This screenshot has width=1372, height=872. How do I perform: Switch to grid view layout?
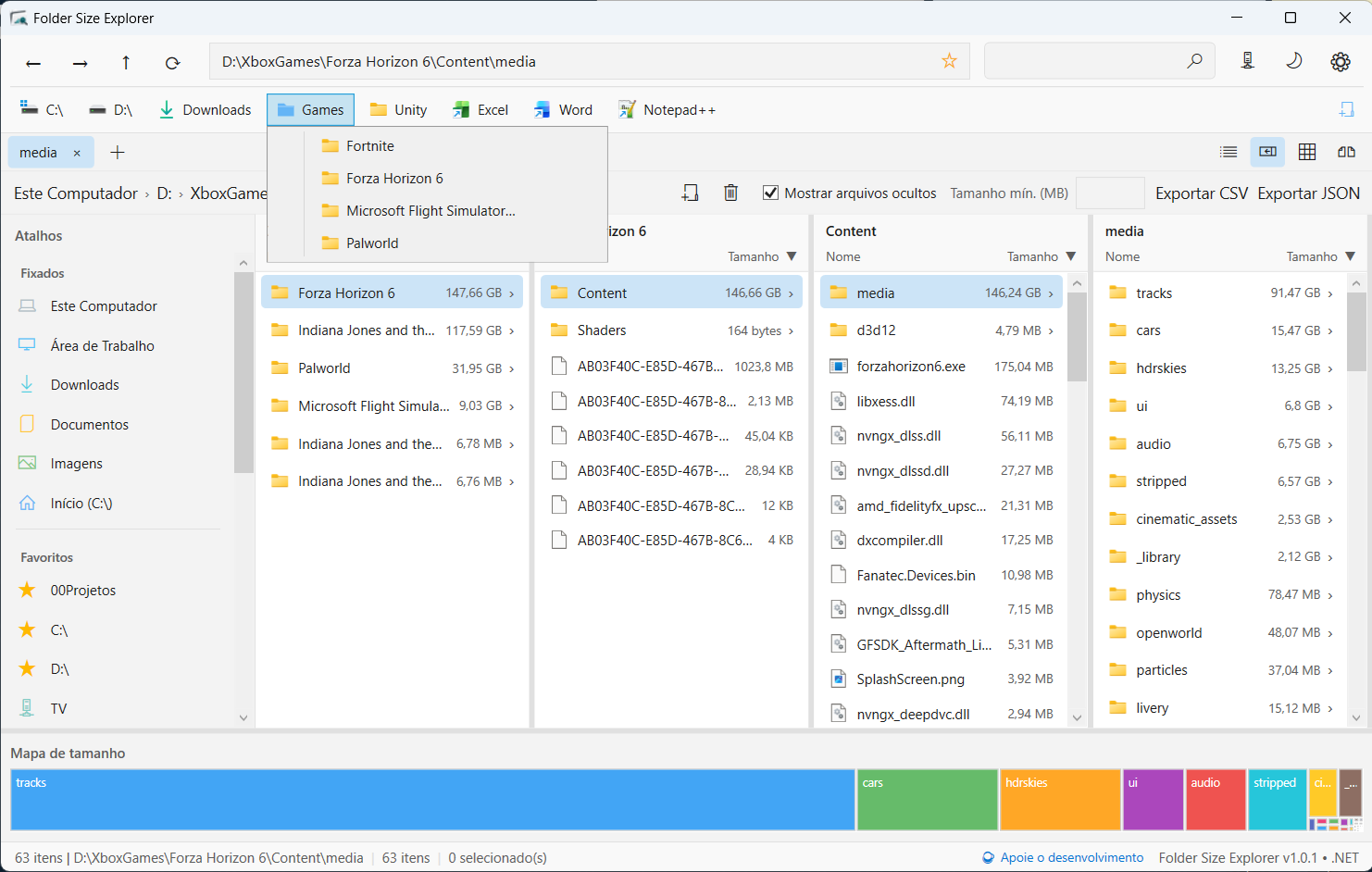click(x=1307, y=152)
